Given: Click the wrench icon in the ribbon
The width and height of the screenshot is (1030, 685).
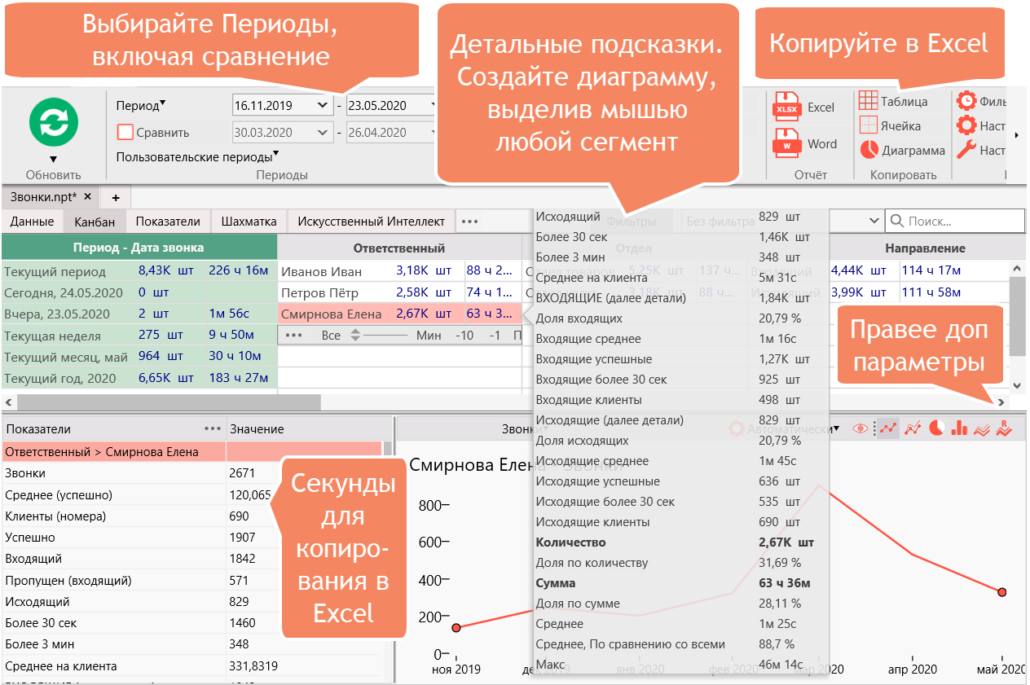Looking at the screenshot, I should coord(966,150).
